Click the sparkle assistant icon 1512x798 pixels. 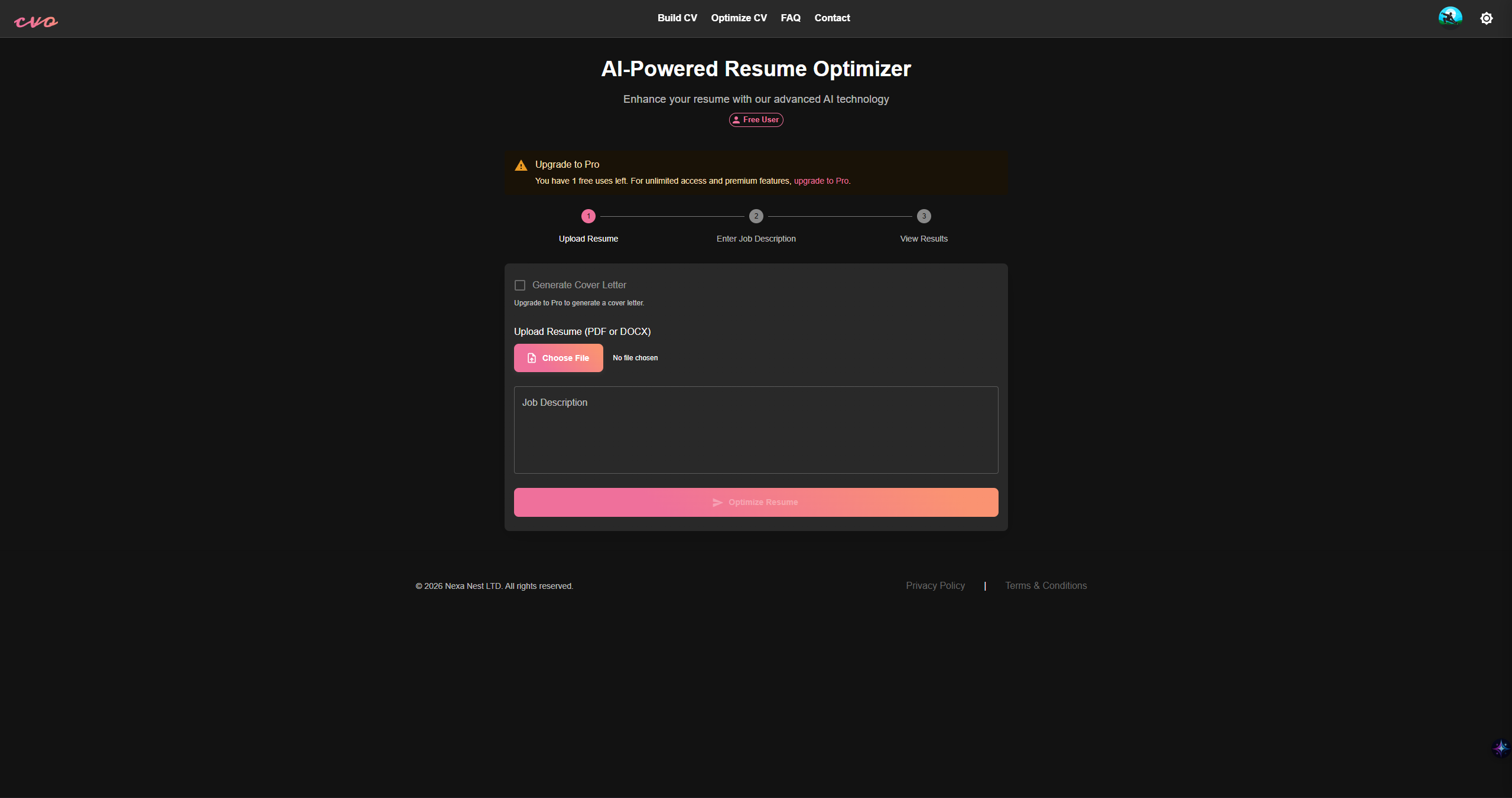[x=1500, y=748]
